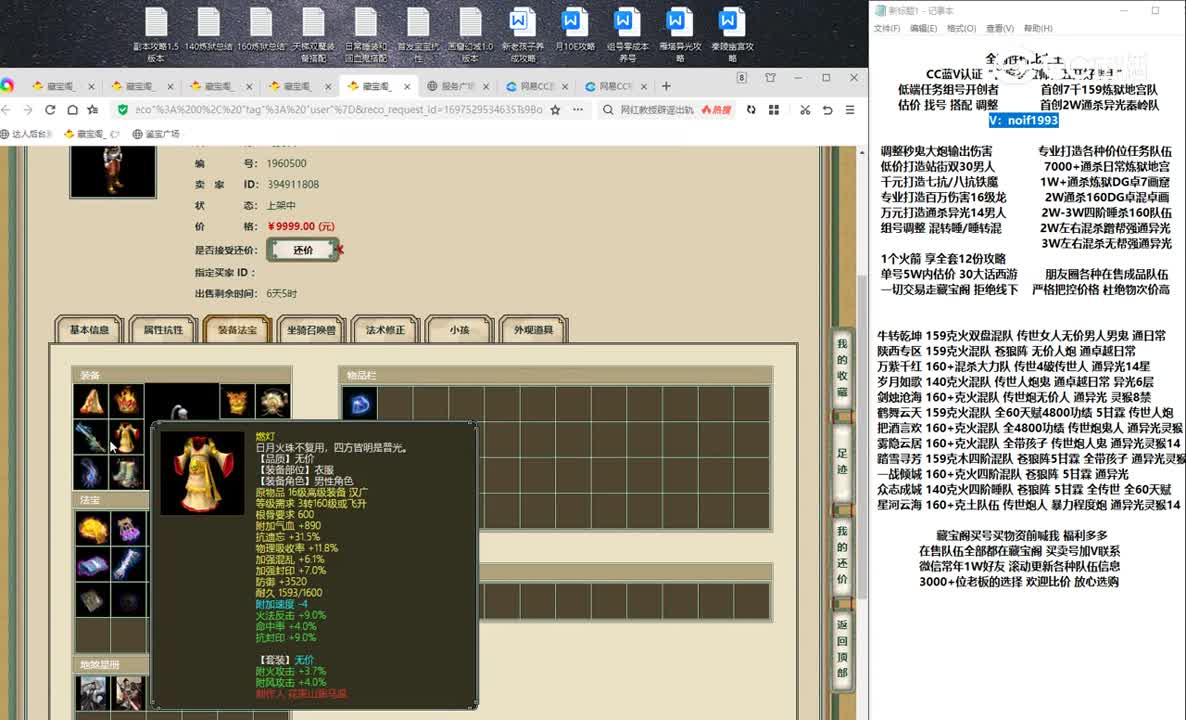This screenshot has height=720, width=1186.
Task: Click Notepad line starting 牛转乾坤 159克火双盘混队
Action: click(x=1021, y=336)
